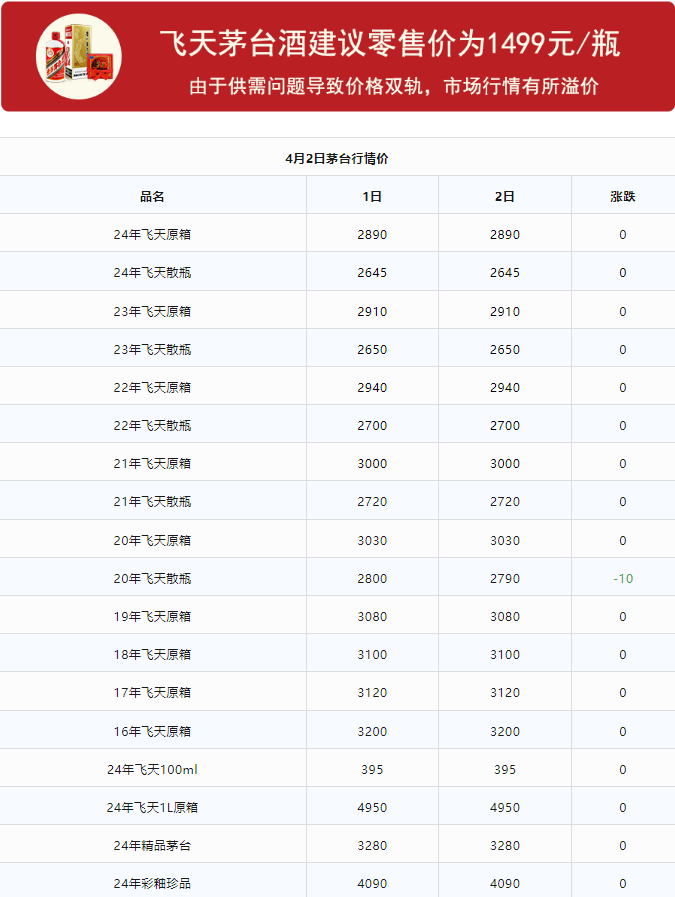Click 2日 price 2700 for 22年飞天散瓶
This screenshot has width=675, height=897.
pyautogui.click(x=505, y=425)
